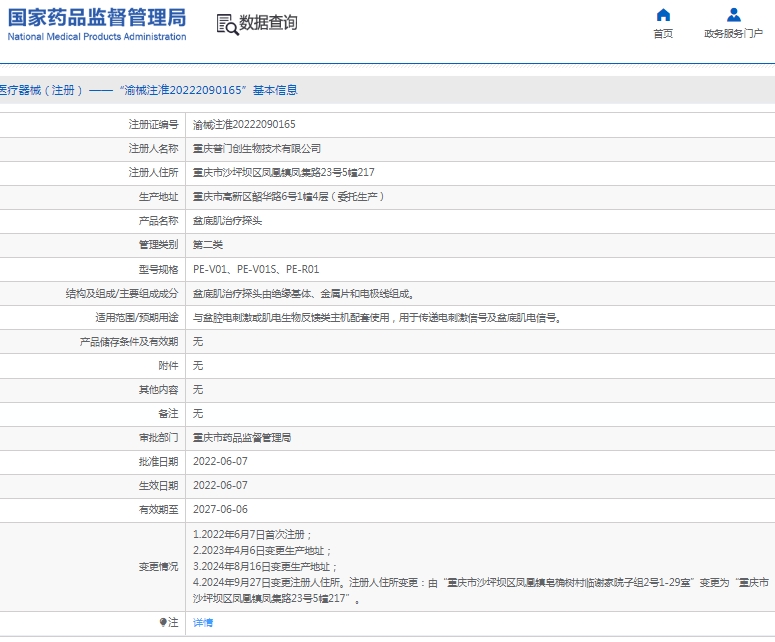Click the 生效日期 field label
Viewport: 775px width, 642px height.
pyautogui.click(x=158, y=486)
